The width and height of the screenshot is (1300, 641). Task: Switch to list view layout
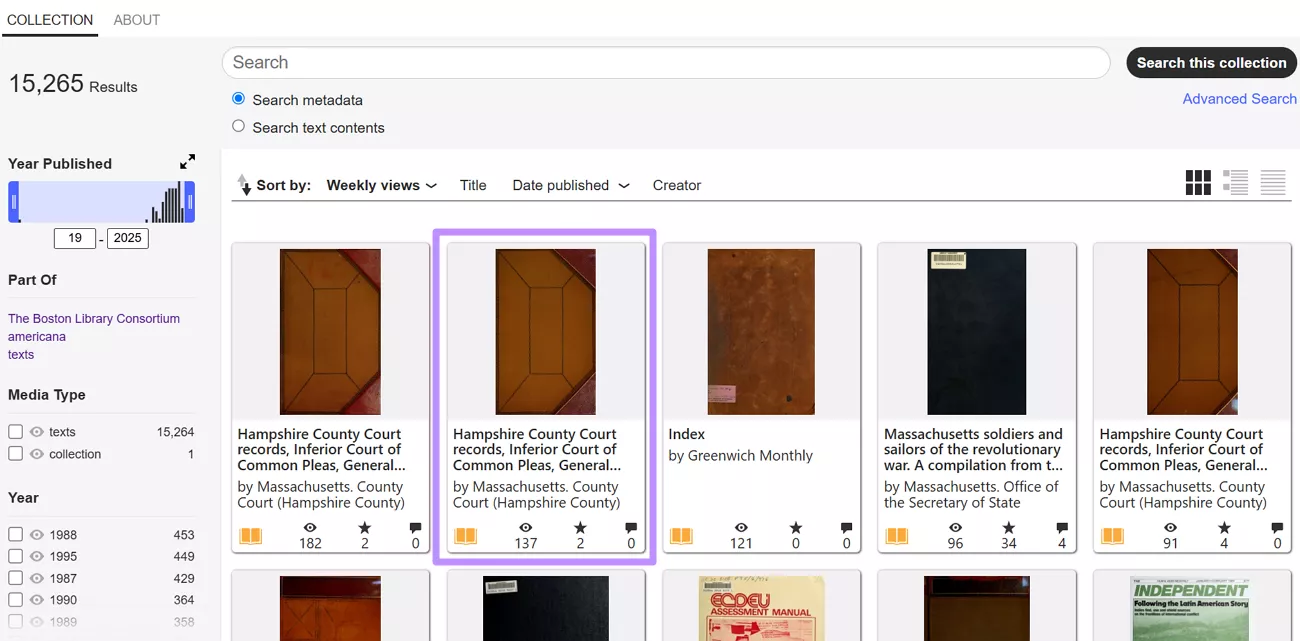pos(1235,182)
